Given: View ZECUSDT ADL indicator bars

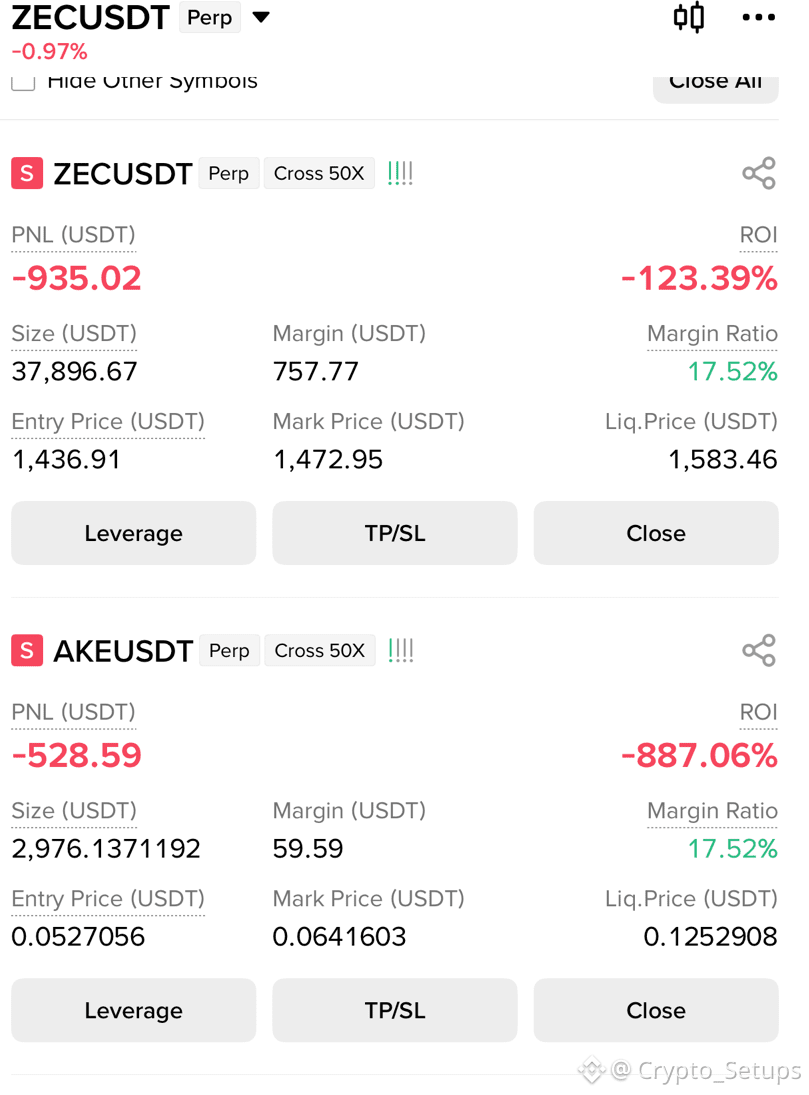Looking at the screenshot, I should tap(400, 173).
